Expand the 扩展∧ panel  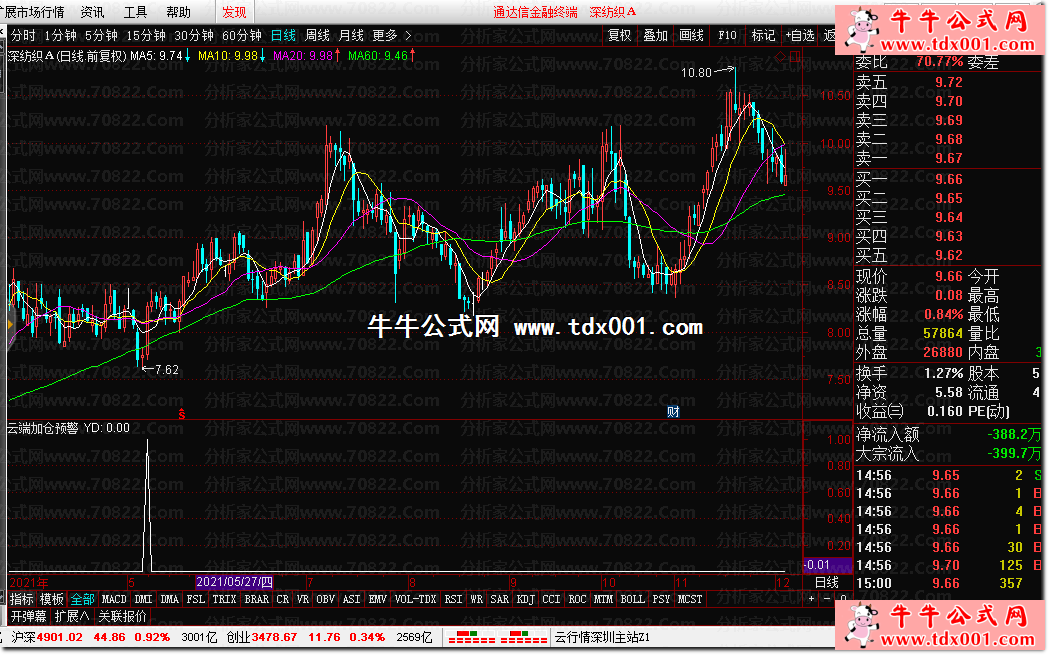pos(72,616)
